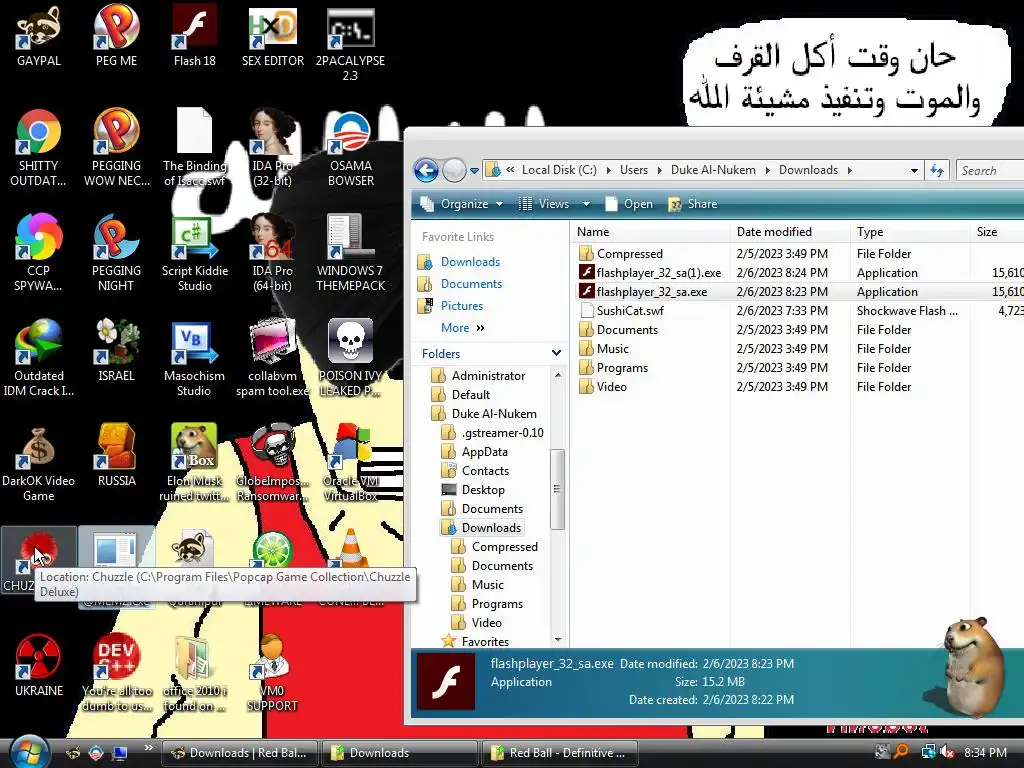1024x768 pixels.
Task: Sort files by Name column
Action: (650, 232)
